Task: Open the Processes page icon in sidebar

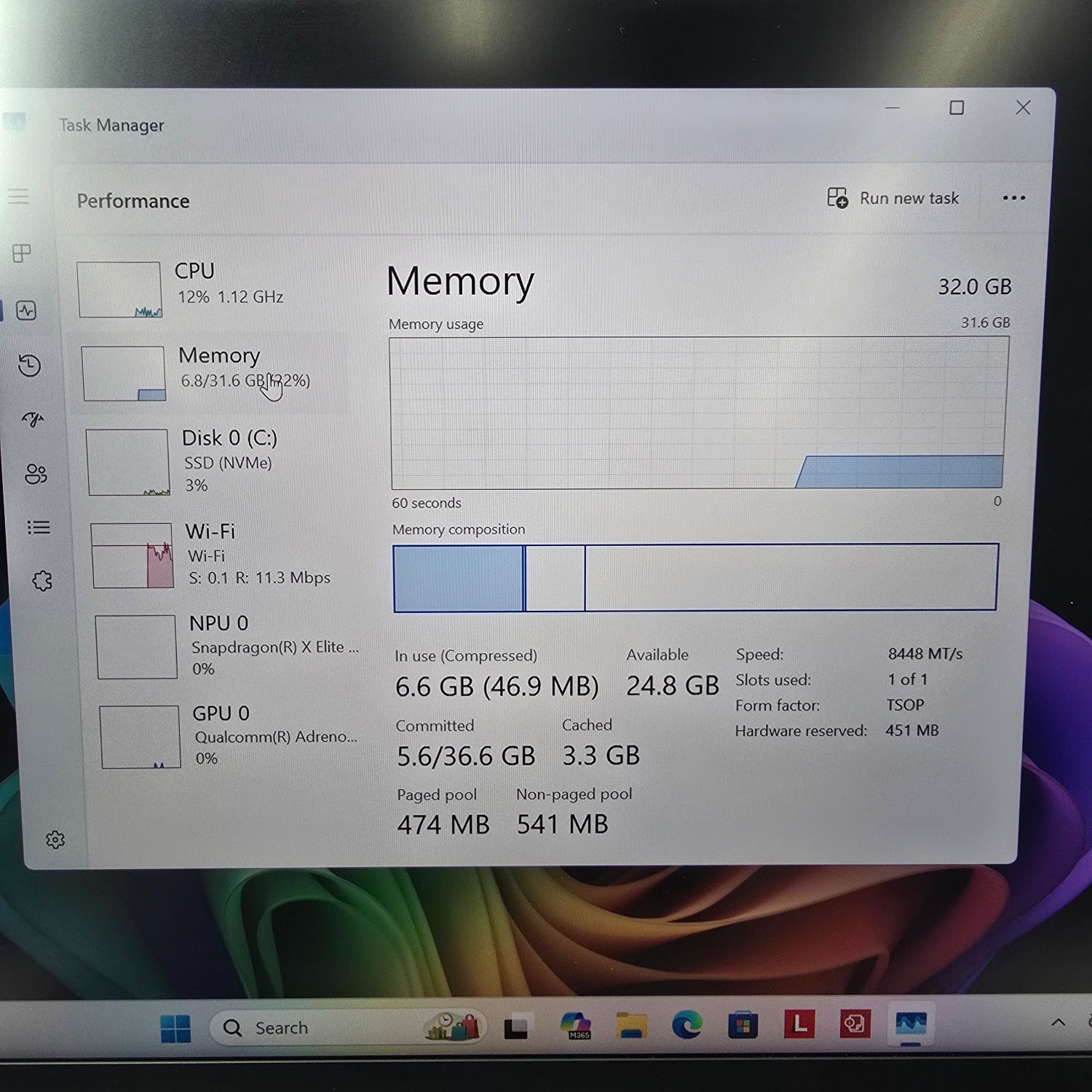Action: click(x=22, y=253)
